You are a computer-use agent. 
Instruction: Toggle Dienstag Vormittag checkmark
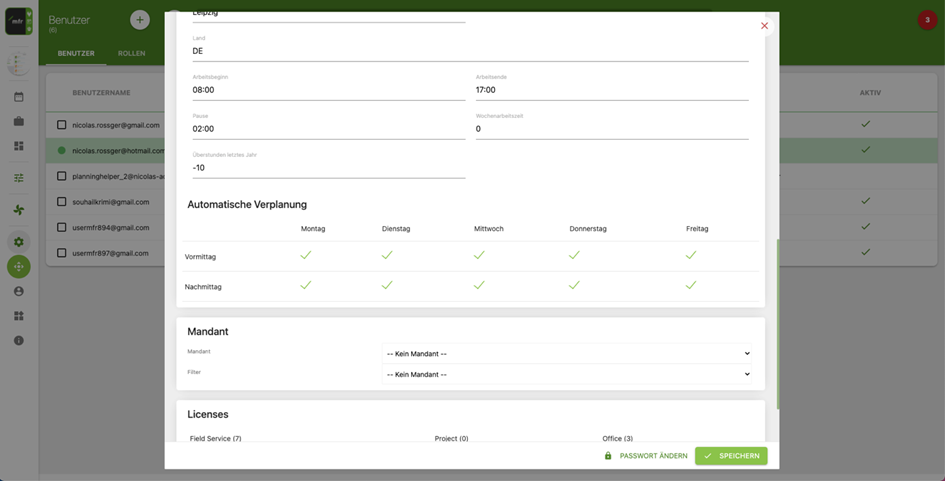pos(387,256)
